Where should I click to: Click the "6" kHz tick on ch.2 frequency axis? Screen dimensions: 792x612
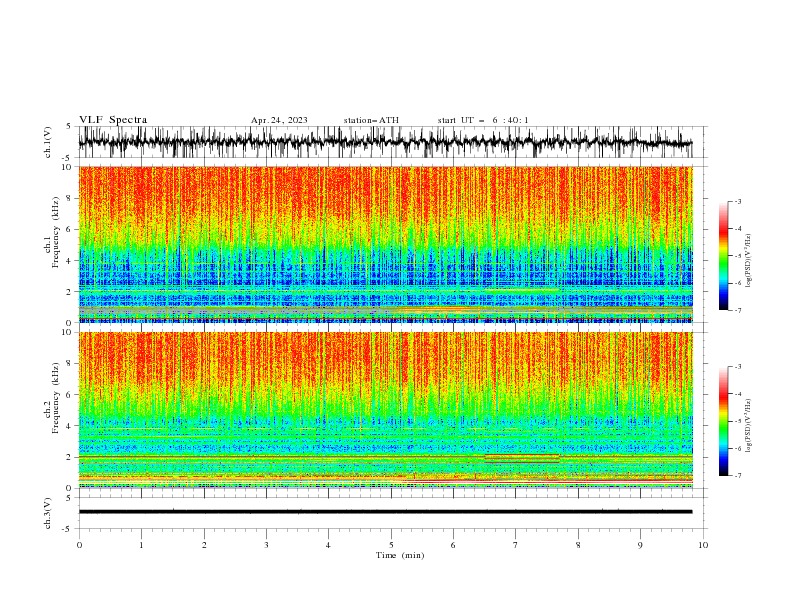pos(70,394)
